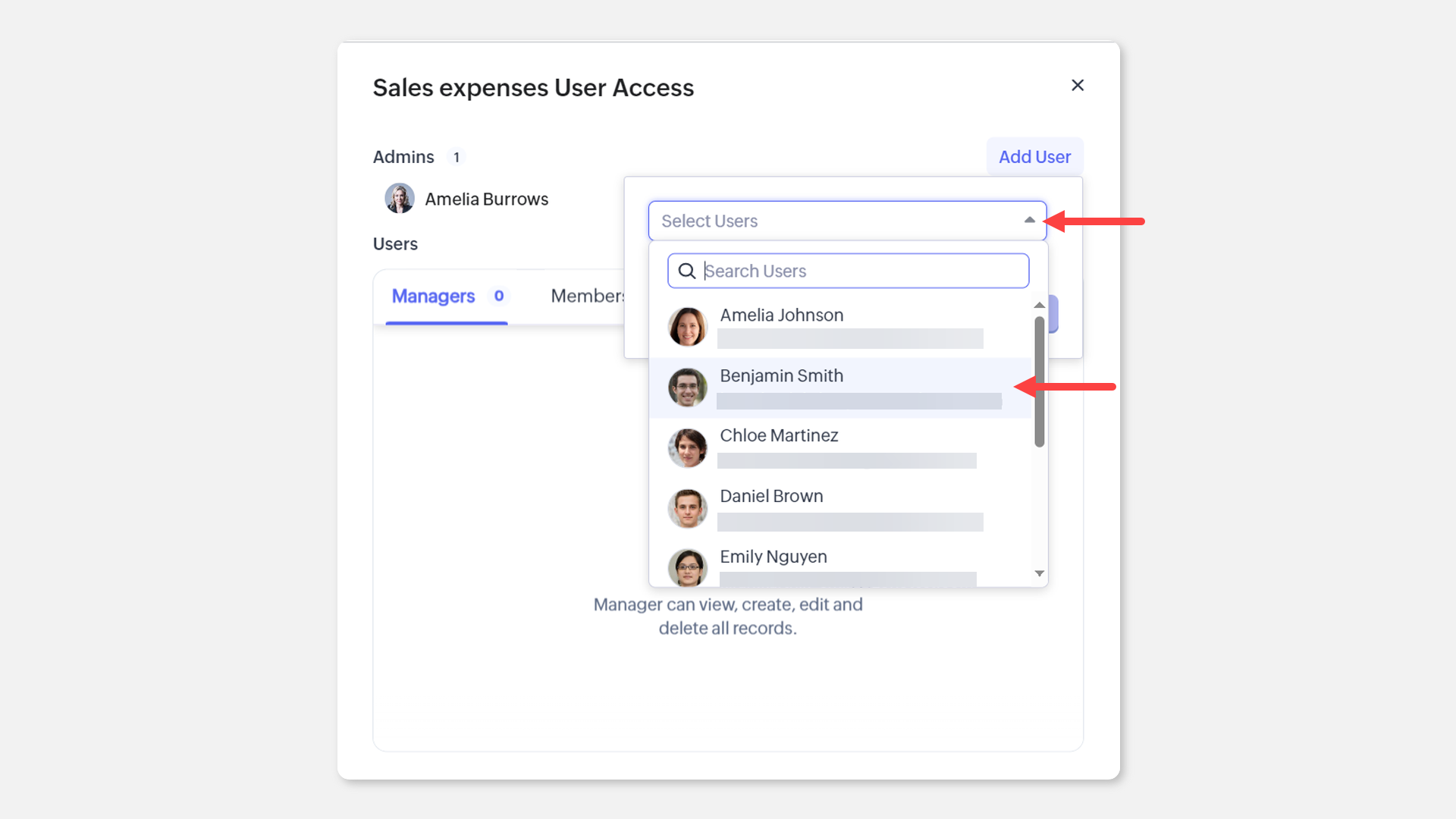Screen dimensions: 1456x819
Task: Open the Select Users combo box
Action: tap(834, 221)
